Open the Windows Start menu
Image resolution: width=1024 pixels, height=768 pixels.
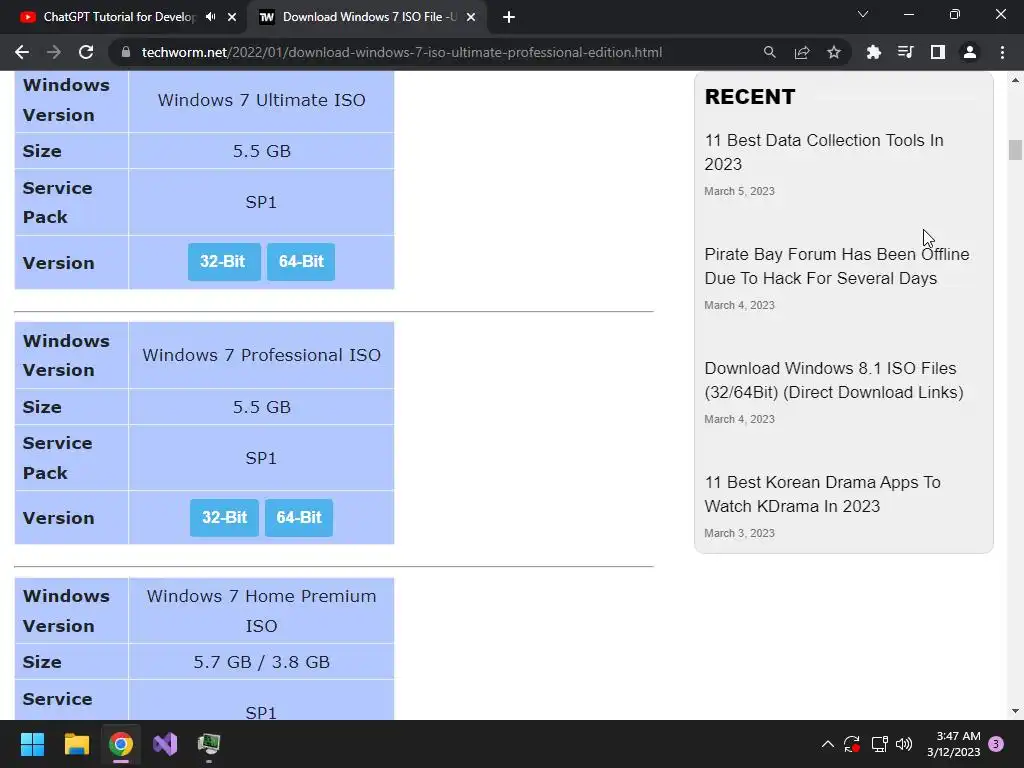pyautogui.click(x=32, y=744)
